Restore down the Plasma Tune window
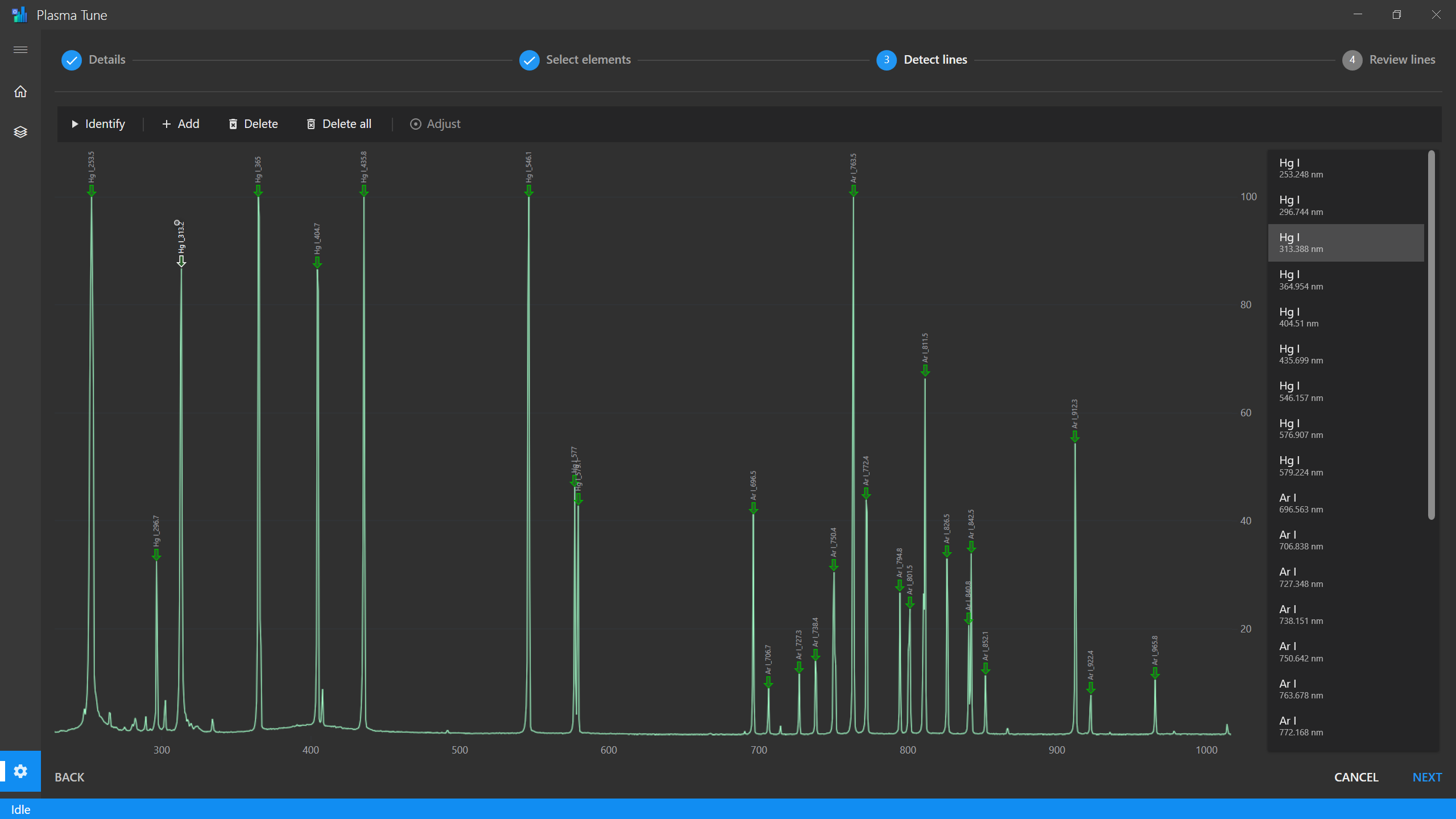Screen dimensions: 1456x819 (x=1397, y=15)
